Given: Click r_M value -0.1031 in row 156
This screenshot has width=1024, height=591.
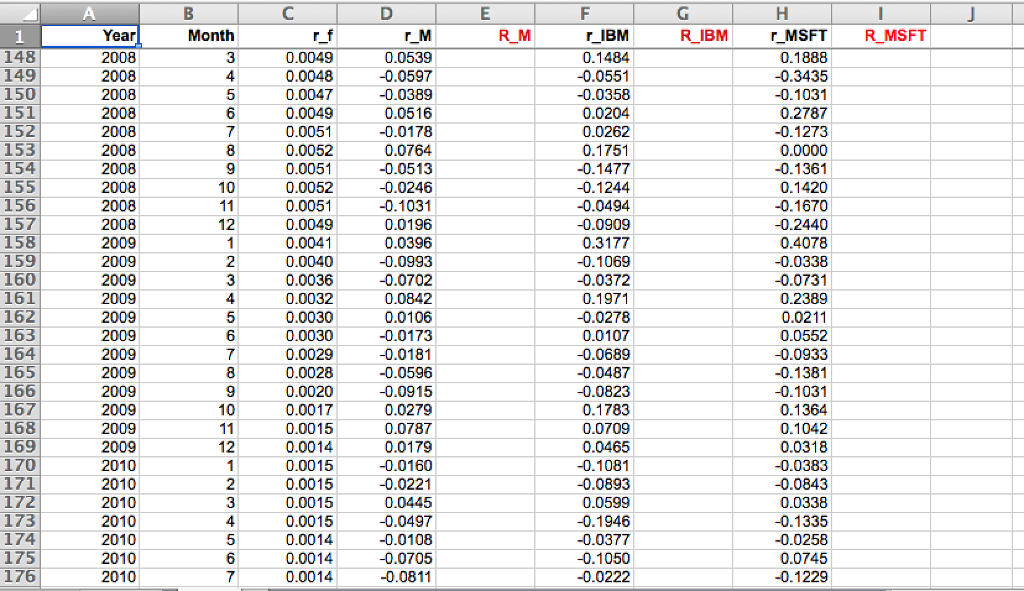Looking at the screenshot, I should 387,206.
